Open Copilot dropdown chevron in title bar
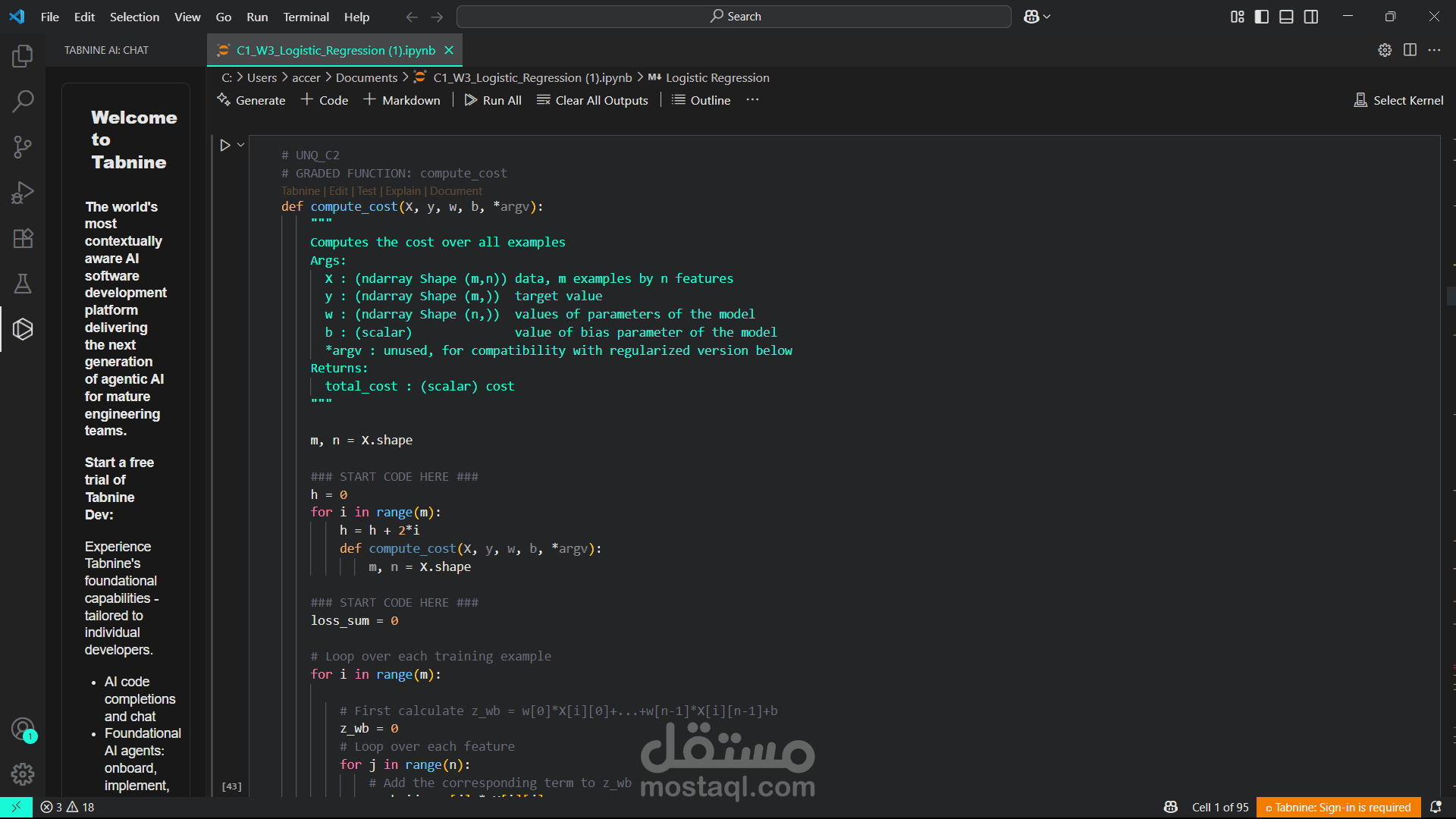This screenshot has height=819, width=1456. tap(1047, 17)
